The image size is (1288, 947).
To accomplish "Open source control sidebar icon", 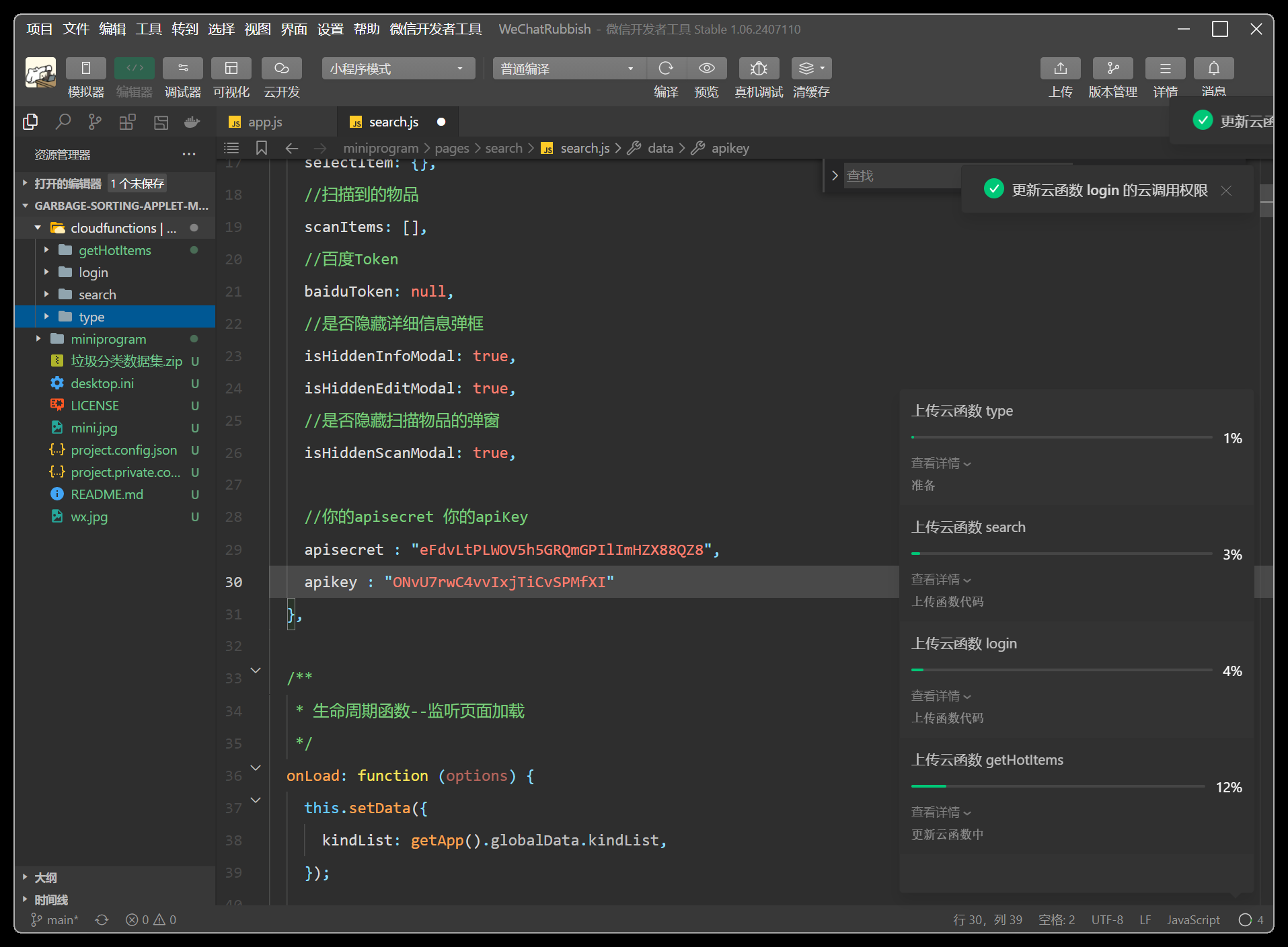I will coord(95,122).
